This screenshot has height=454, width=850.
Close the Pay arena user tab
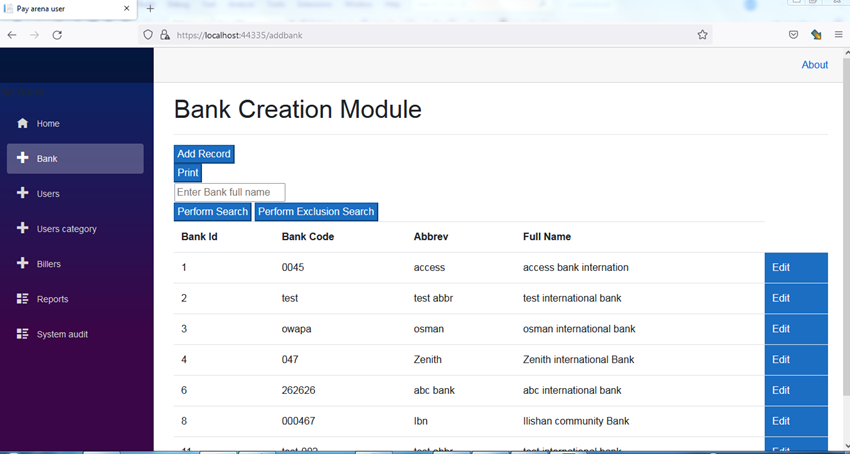coord(127,9)
